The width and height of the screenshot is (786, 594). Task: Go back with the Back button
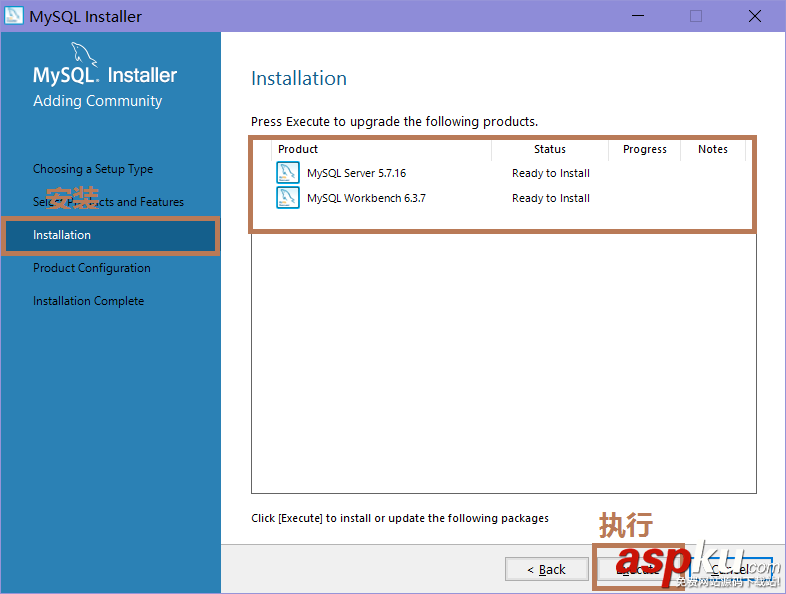[x=546, y=569]
